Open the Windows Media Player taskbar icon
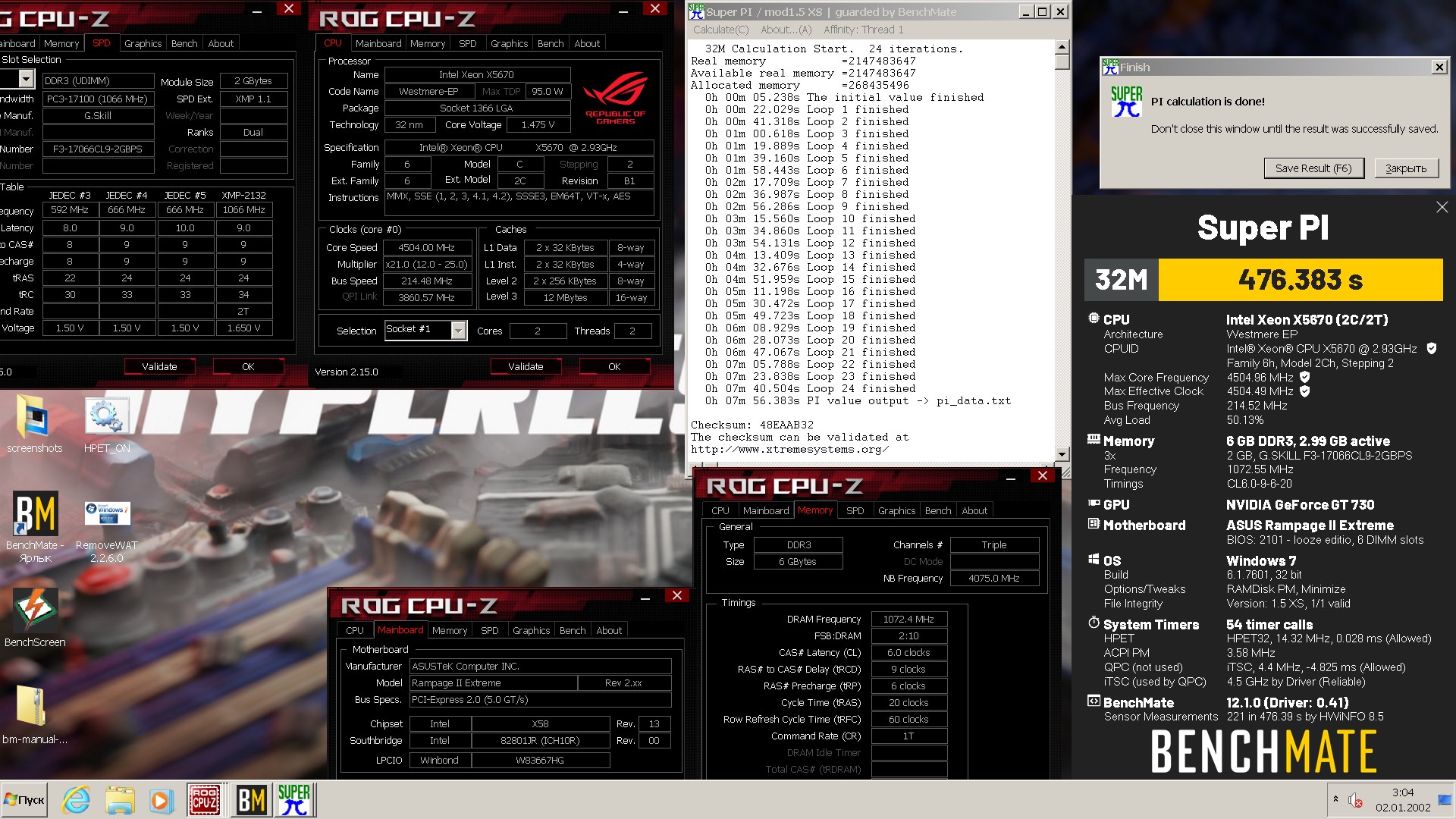 pos(160,800)
